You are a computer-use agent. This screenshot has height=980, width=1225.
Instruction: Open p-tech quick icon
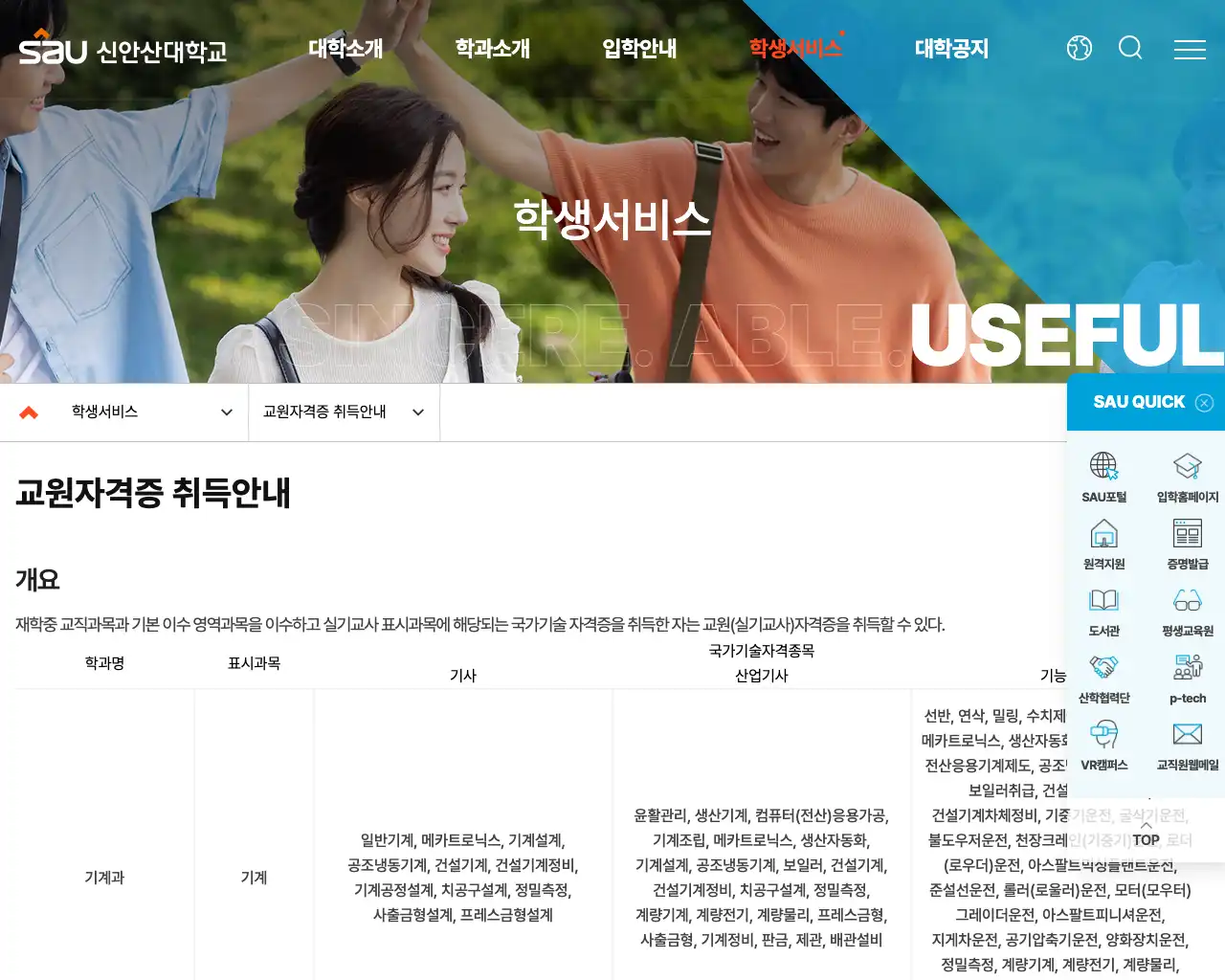(1188, 679)
